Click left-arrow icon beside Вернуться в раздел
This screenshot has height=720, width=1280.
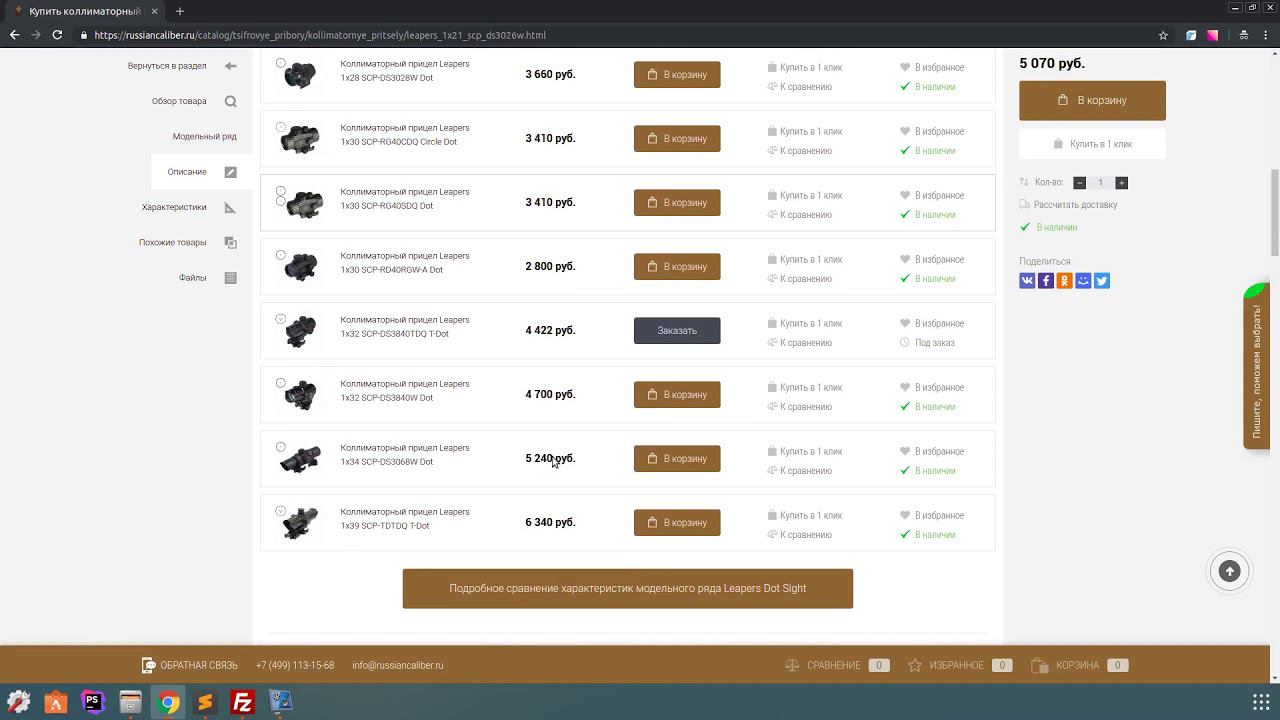pyautogui.click(x=231, y=66)
